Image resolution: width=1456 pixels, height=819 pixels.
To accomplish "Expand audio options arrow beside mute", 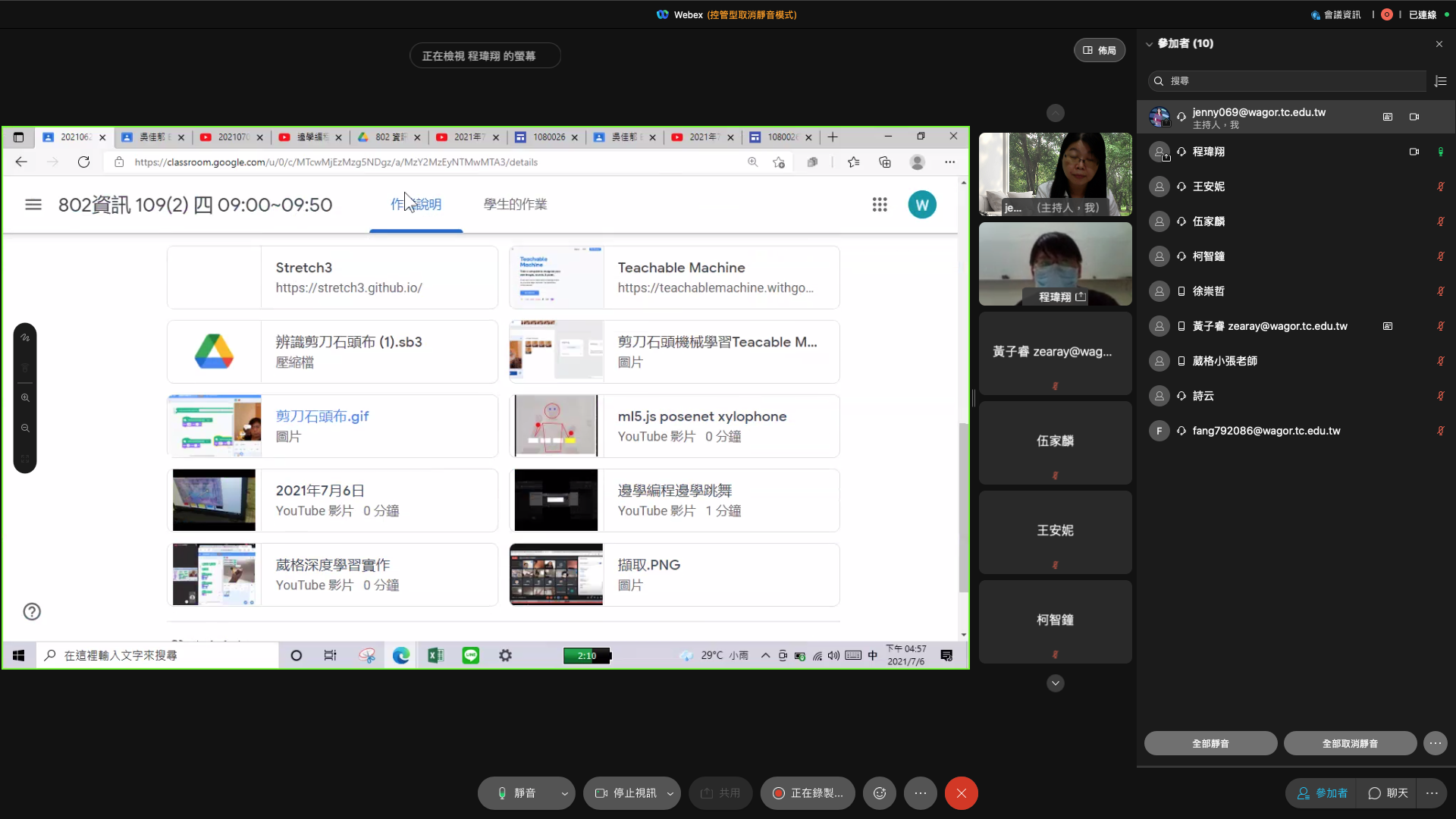I will coord(564,794).
